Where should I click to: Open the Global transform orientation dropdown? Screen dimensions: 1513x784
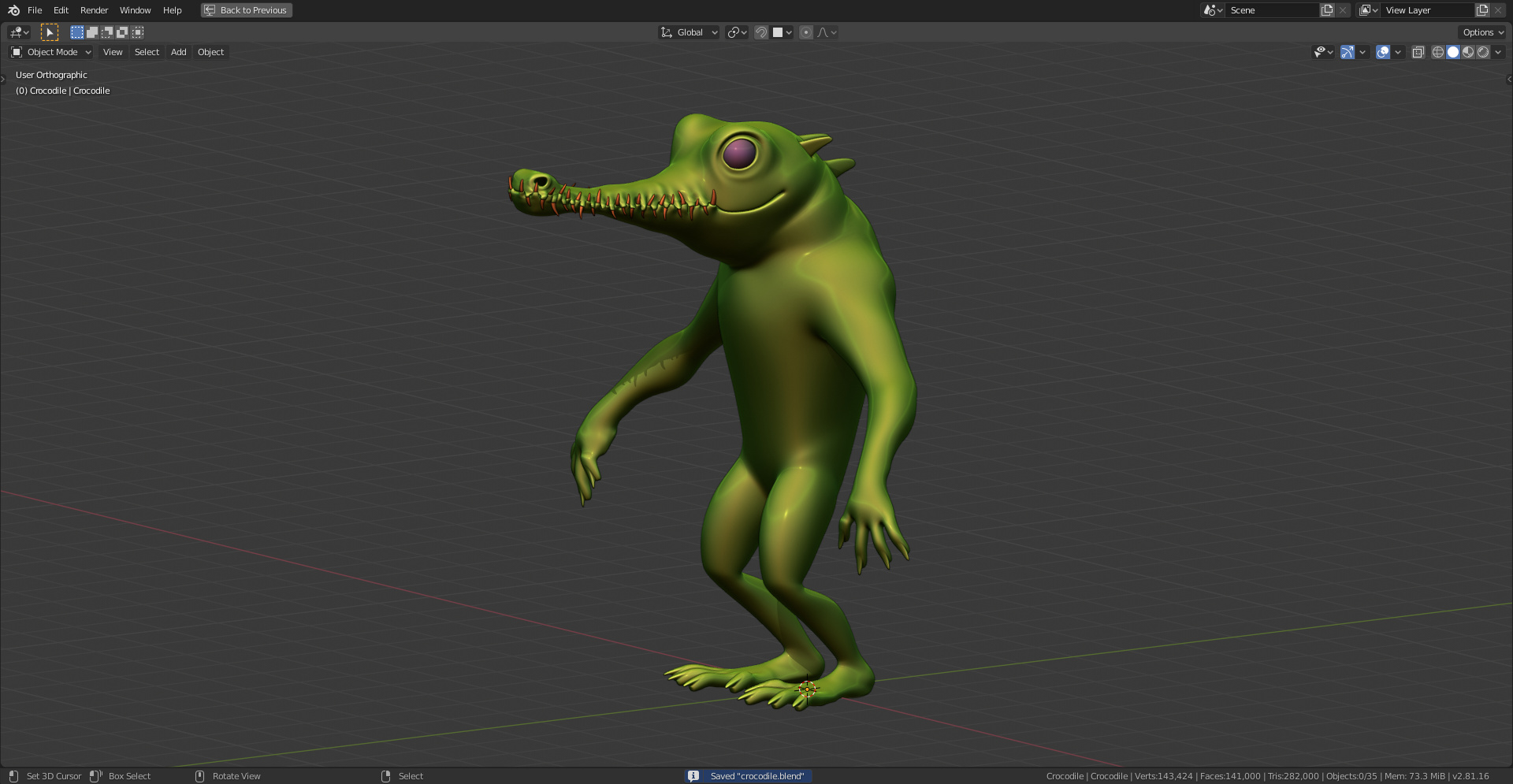[690, 32]
